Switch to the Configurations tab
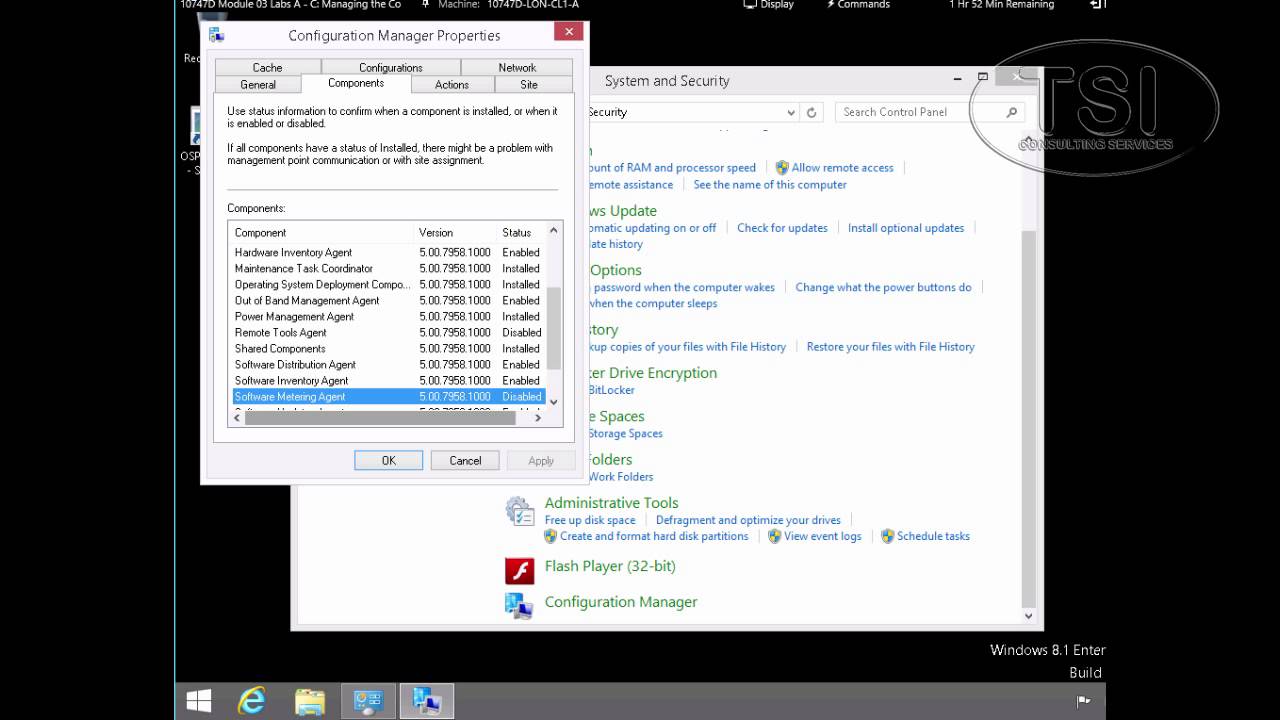 [x=391, y=67]
